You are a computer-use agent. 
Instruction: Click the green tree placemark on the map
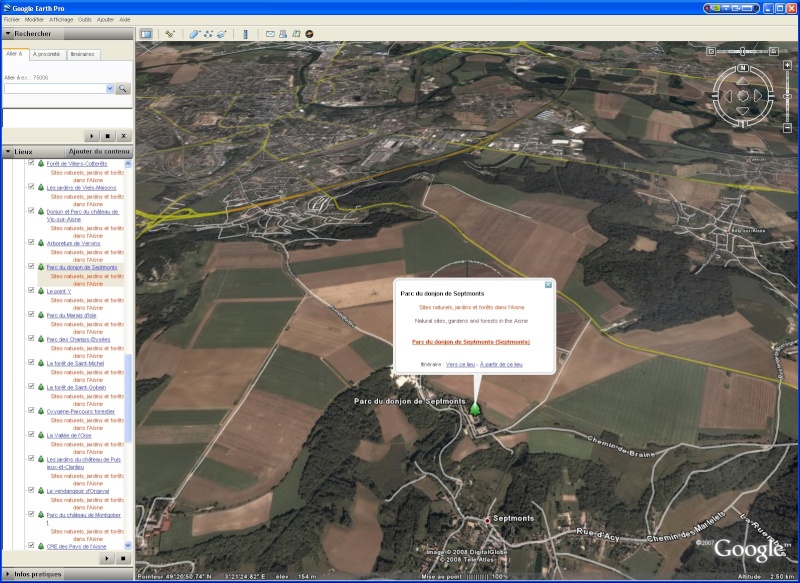click(475, 409)
